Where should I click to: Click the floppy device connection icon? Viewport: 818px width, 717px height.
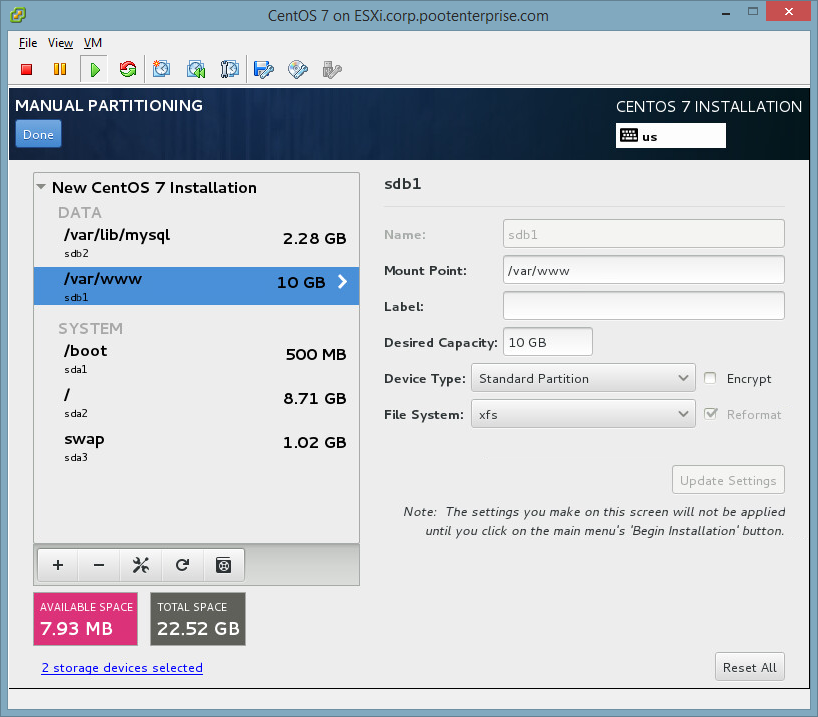pyautogui.click(x=263, y=69)
